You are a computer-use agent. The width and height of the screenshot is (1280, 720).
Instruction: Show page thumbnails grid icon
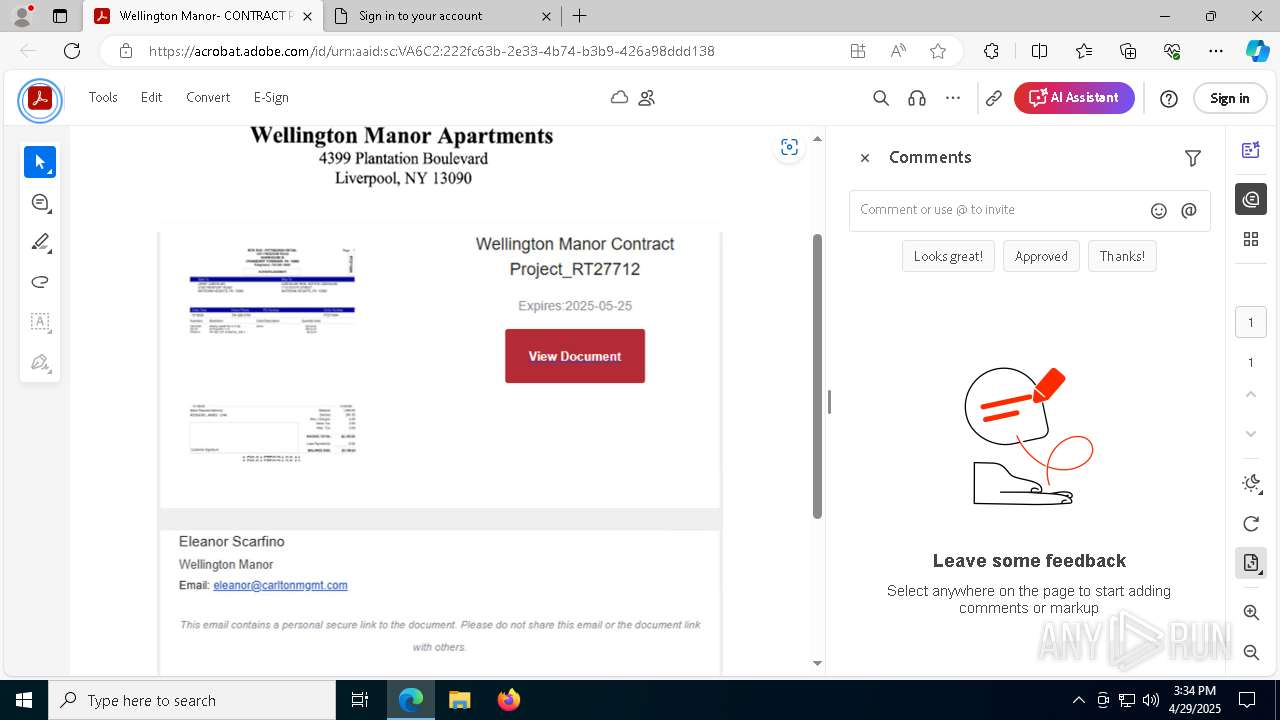[1251, 239]
